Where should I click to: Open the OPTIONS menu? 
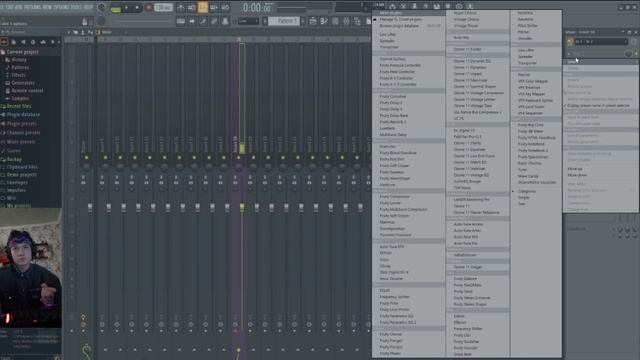click(61, 7)
